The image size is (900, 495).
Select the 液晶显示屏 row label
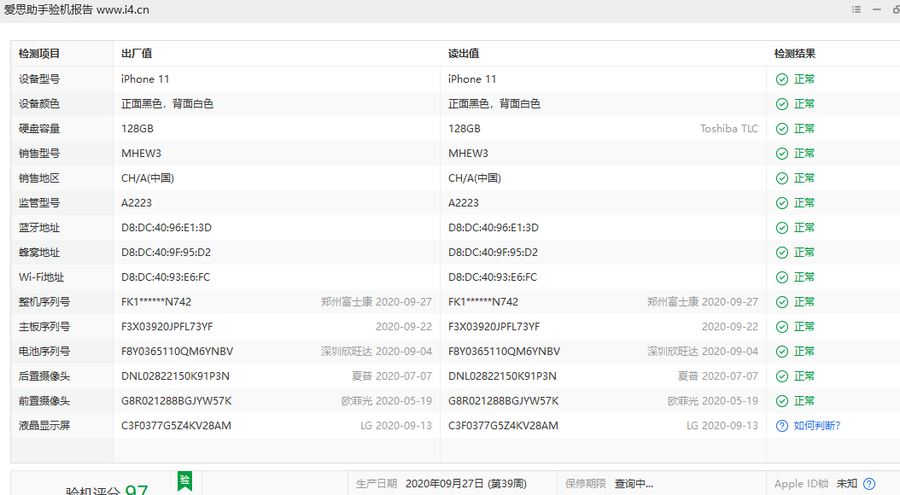point(44,426)
